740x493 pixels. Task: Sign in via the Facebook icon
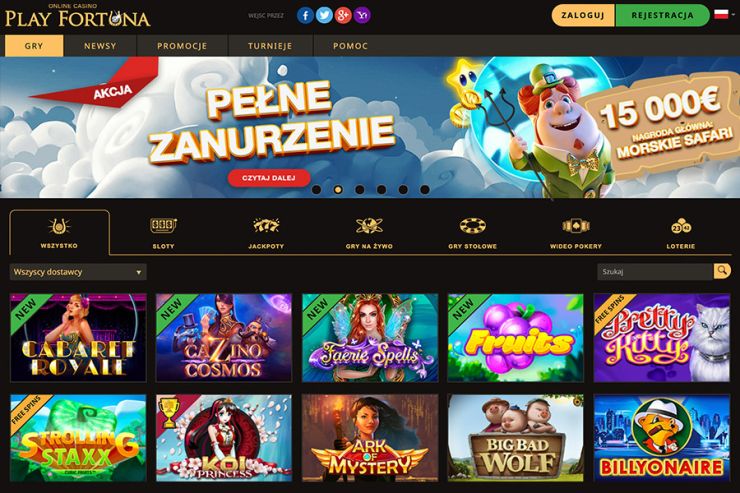[305, 16]
